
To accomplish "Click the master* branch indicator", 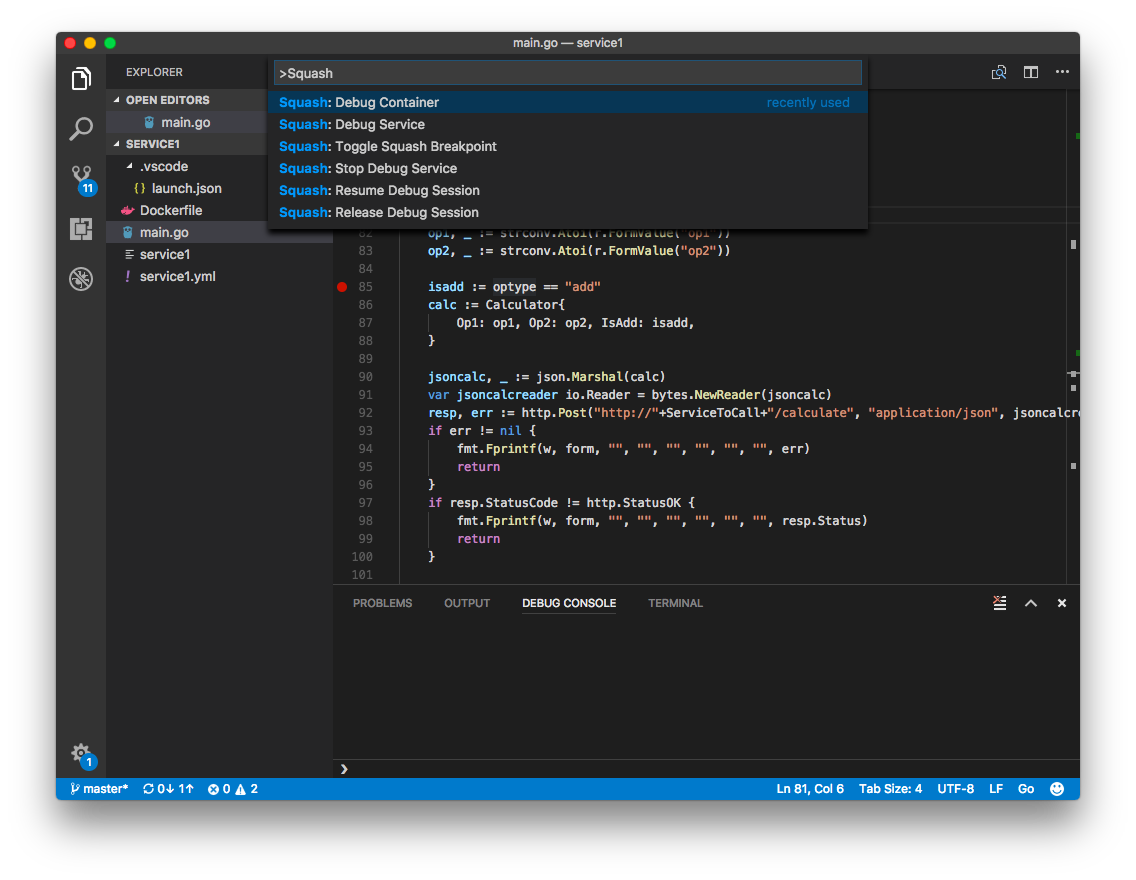I will (x=99, y=789).
